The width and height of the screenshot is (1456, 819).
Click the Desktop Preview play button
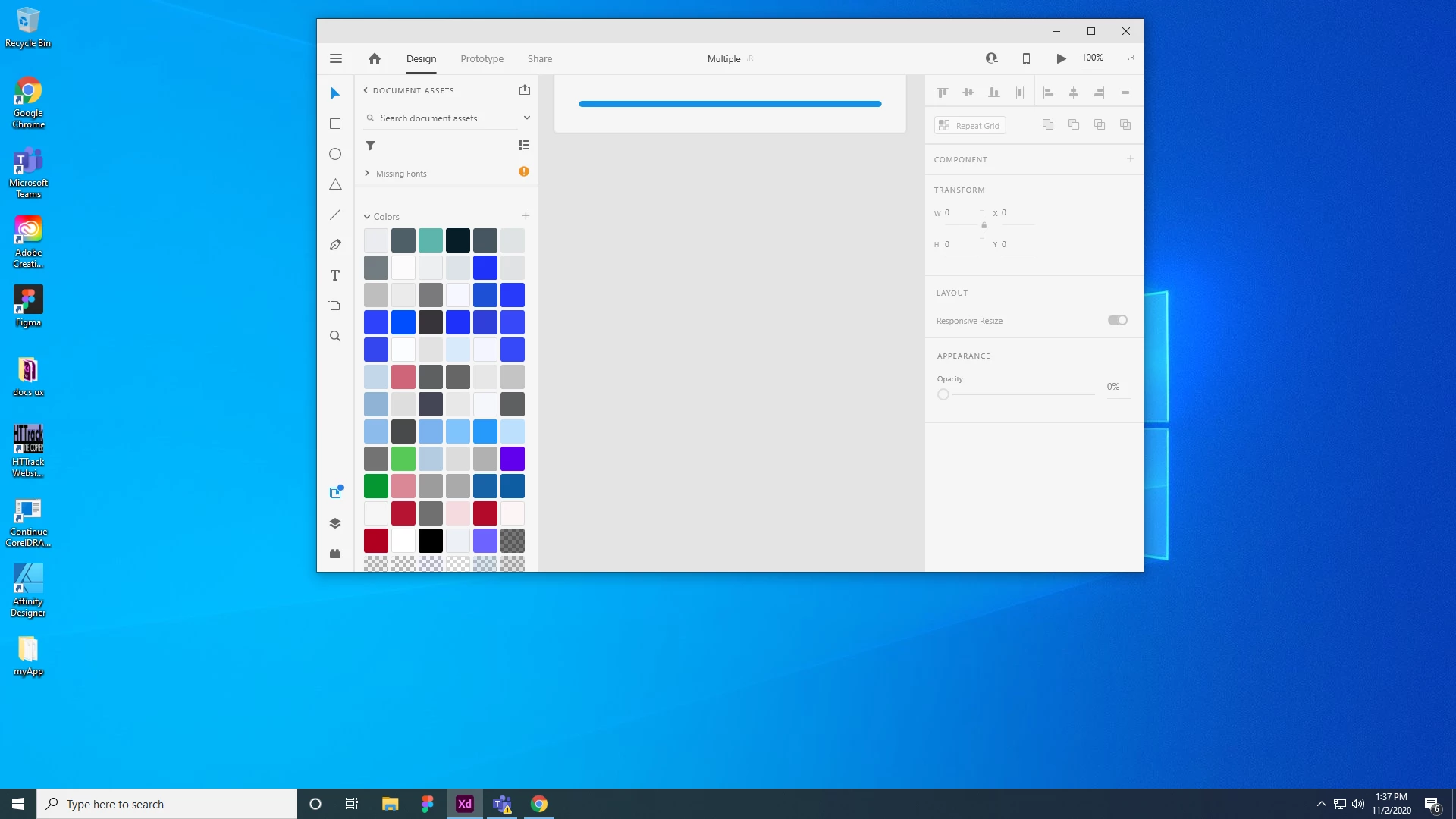point(1061,58)
